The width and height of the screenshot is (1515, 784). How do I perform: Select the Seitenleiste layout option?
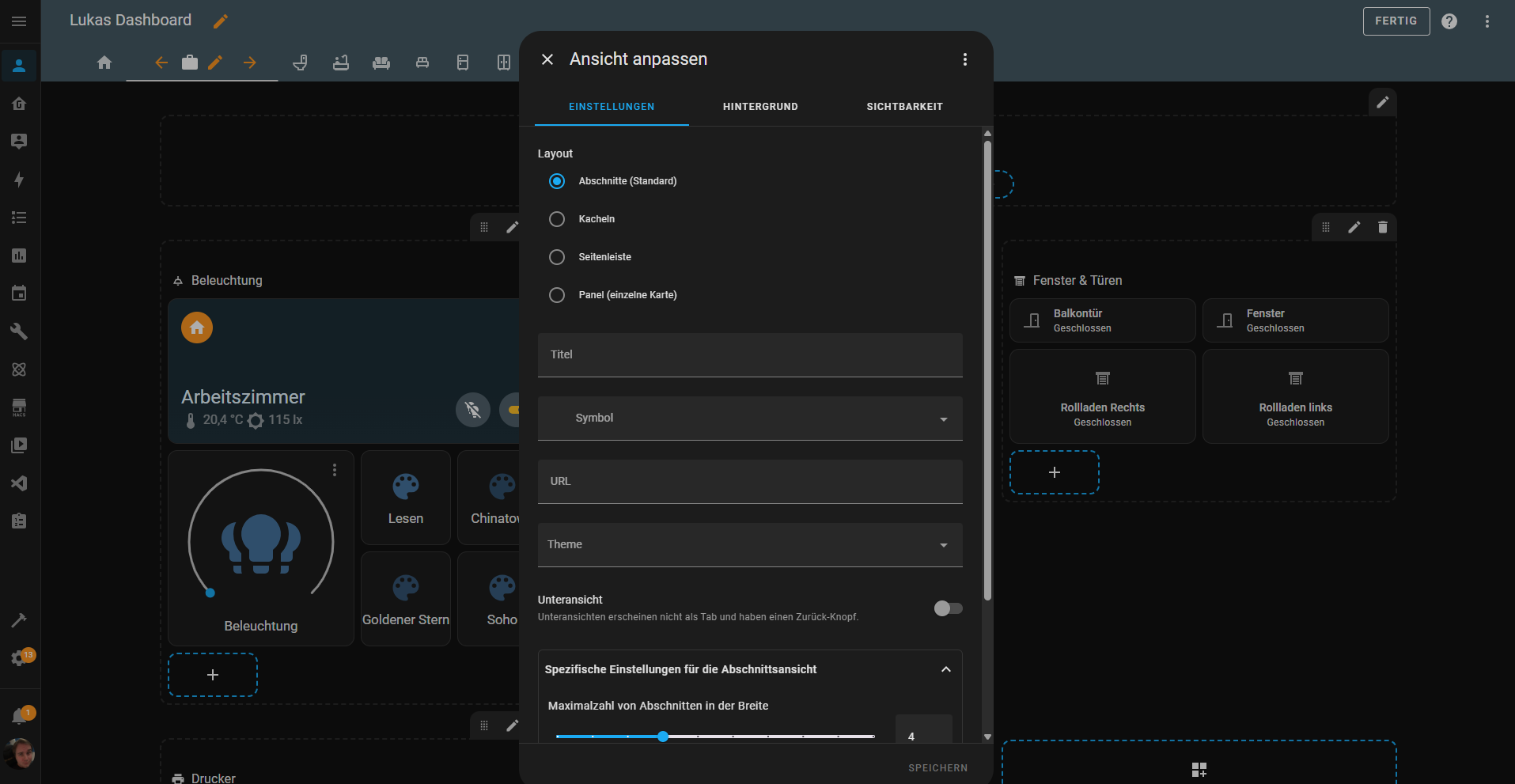(x=556, y=257)
